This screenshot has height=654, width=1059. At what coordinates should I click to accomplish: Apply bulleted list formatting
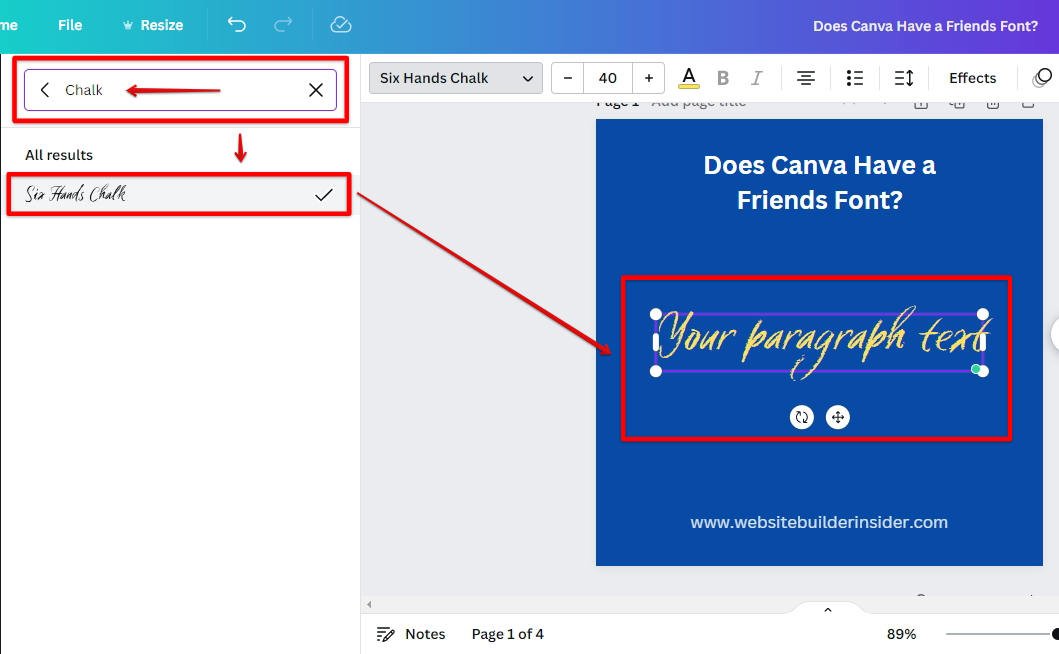854,78
